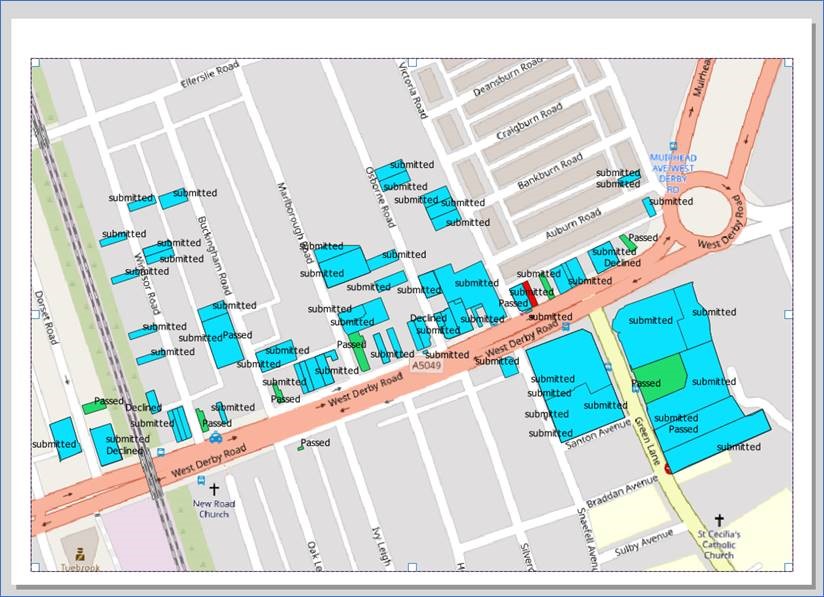Viewport: 824px width, 597px height.
Task: Click the top selection handle above the map
Action: [x=412, y=62]
